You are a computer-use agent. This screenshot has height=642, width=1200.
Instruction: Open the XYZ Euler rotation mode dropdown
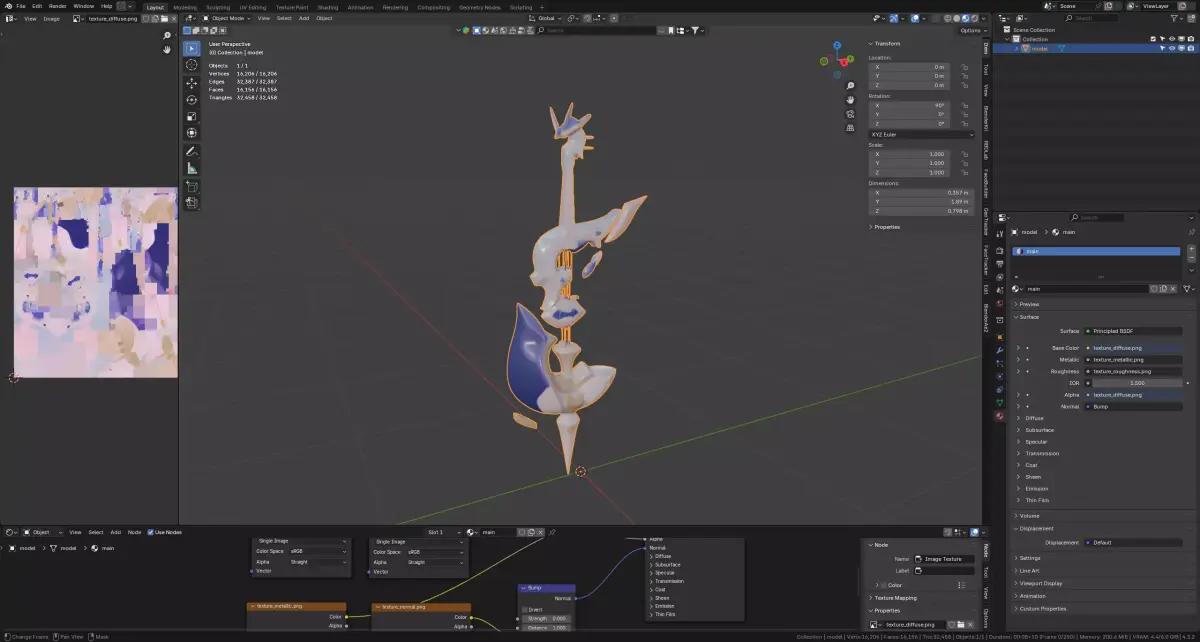[x=921, y=134]
